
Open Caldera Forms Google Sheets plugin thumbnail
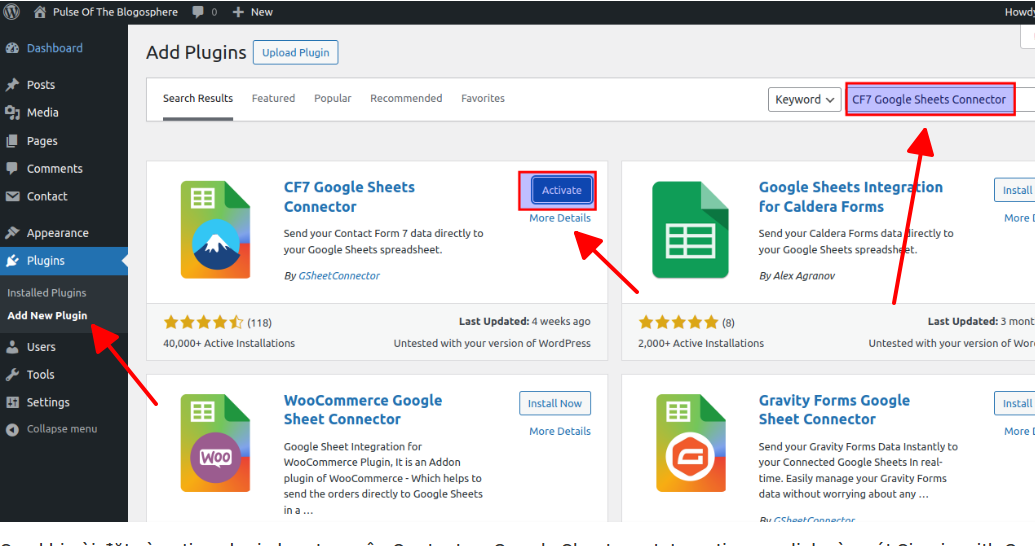click(690, 230)
